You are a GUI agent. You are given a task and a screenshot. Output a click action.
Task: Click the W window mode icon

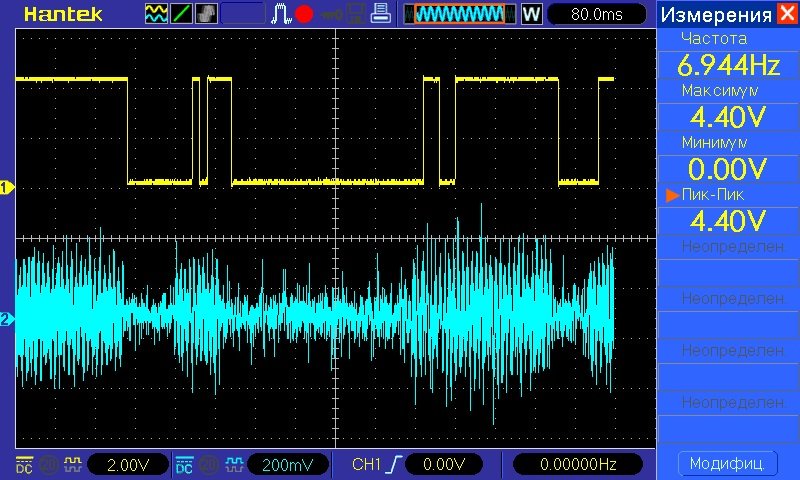click(531, 14)
